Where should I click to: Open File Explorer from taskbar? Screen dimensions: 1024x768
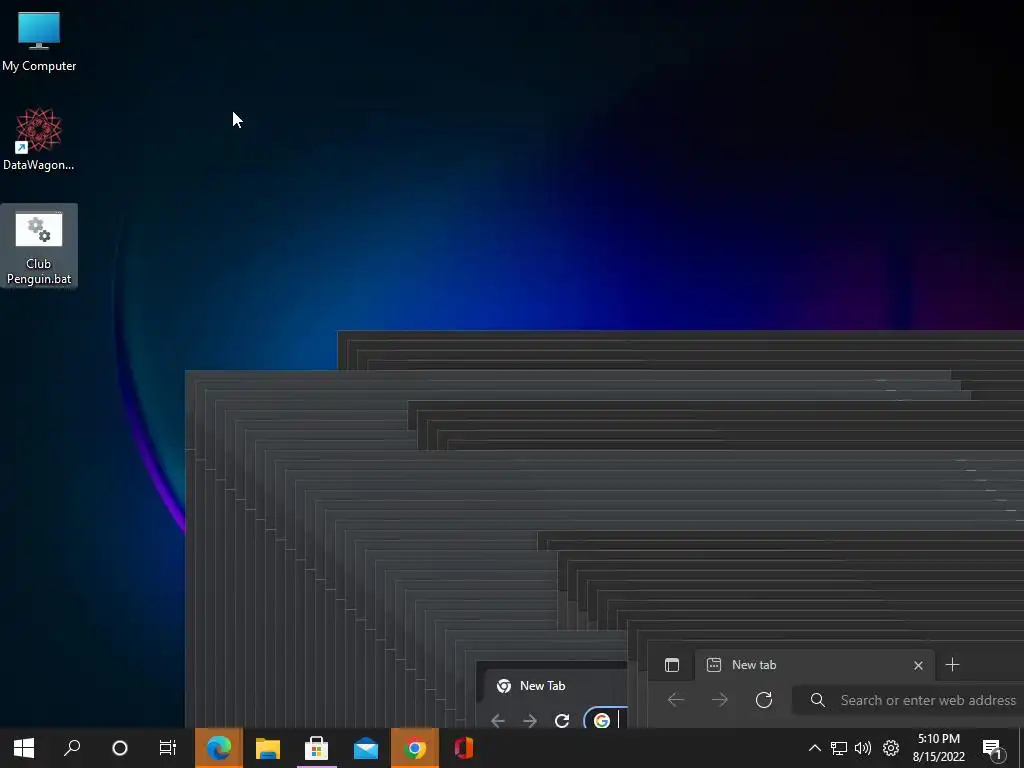(x=268, y=748)
